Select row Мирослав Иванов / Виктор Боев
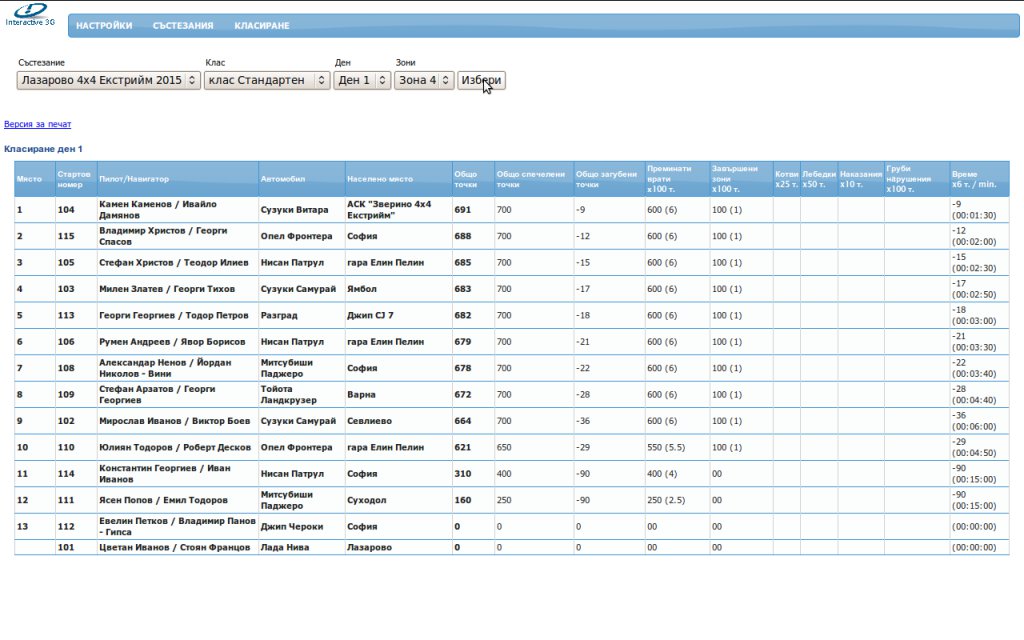Viewport: 1024px width, 640px height. point(512,421)
